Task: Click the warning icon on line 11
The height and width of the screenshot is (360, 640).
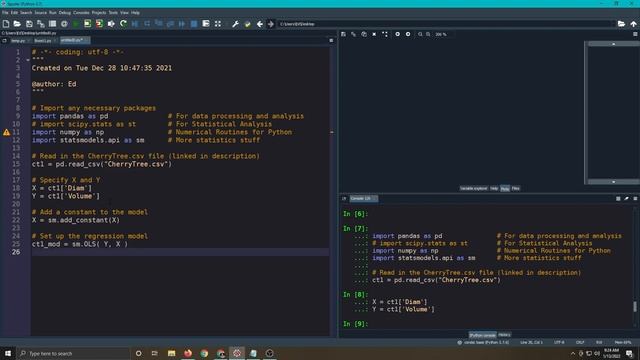Action: (6, 132)
